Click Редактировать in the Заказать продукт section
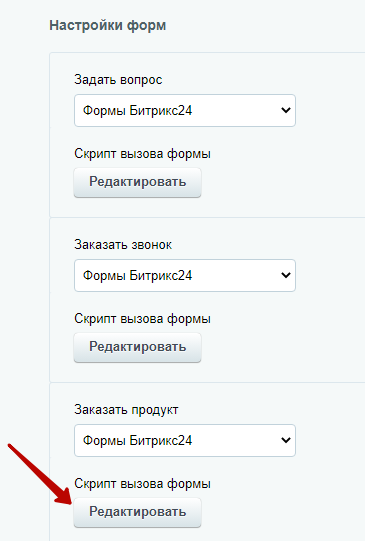365x541 pixels. tap(138, 512)
